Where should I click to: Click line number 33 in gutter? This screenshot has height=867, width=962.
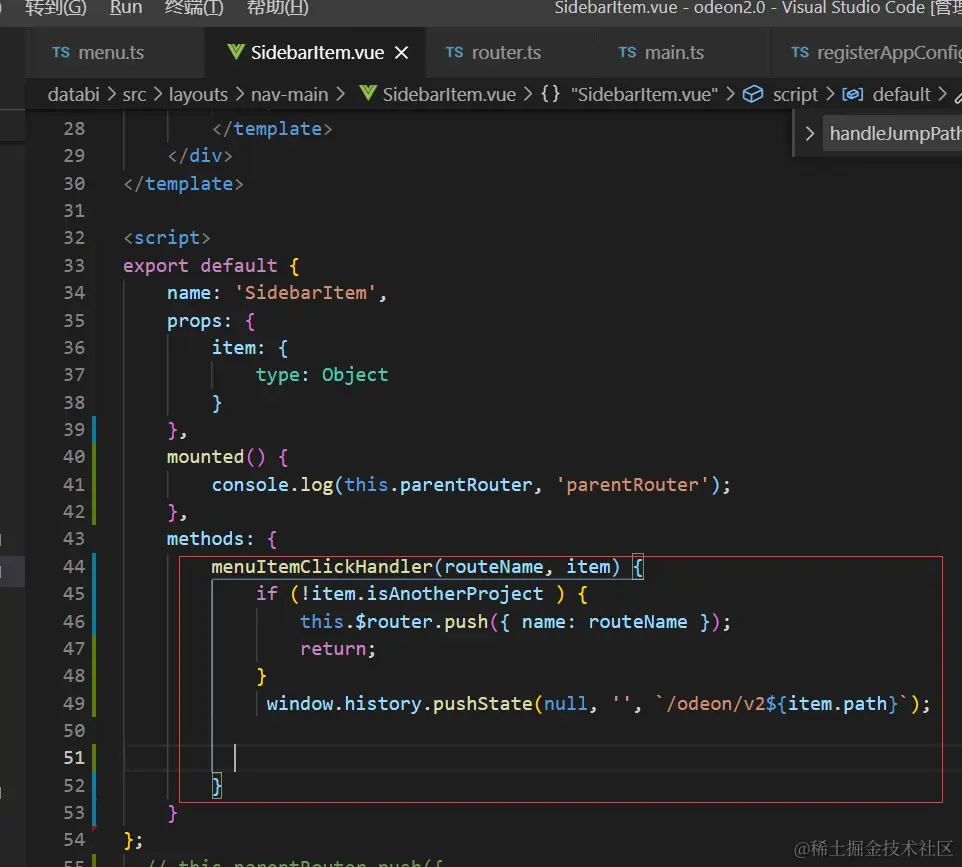click(x=74, y=266)
